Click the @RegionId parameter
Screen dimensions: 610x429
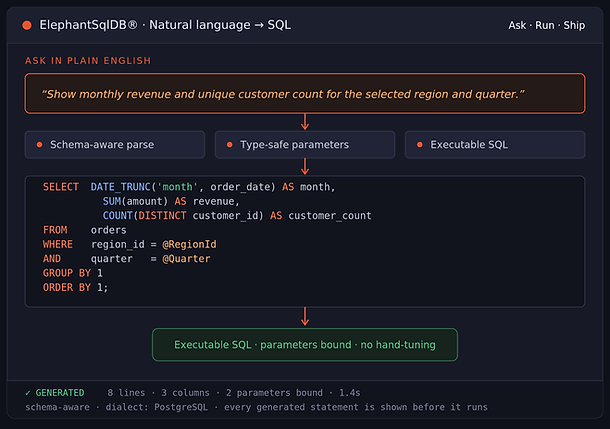[189, 245]
